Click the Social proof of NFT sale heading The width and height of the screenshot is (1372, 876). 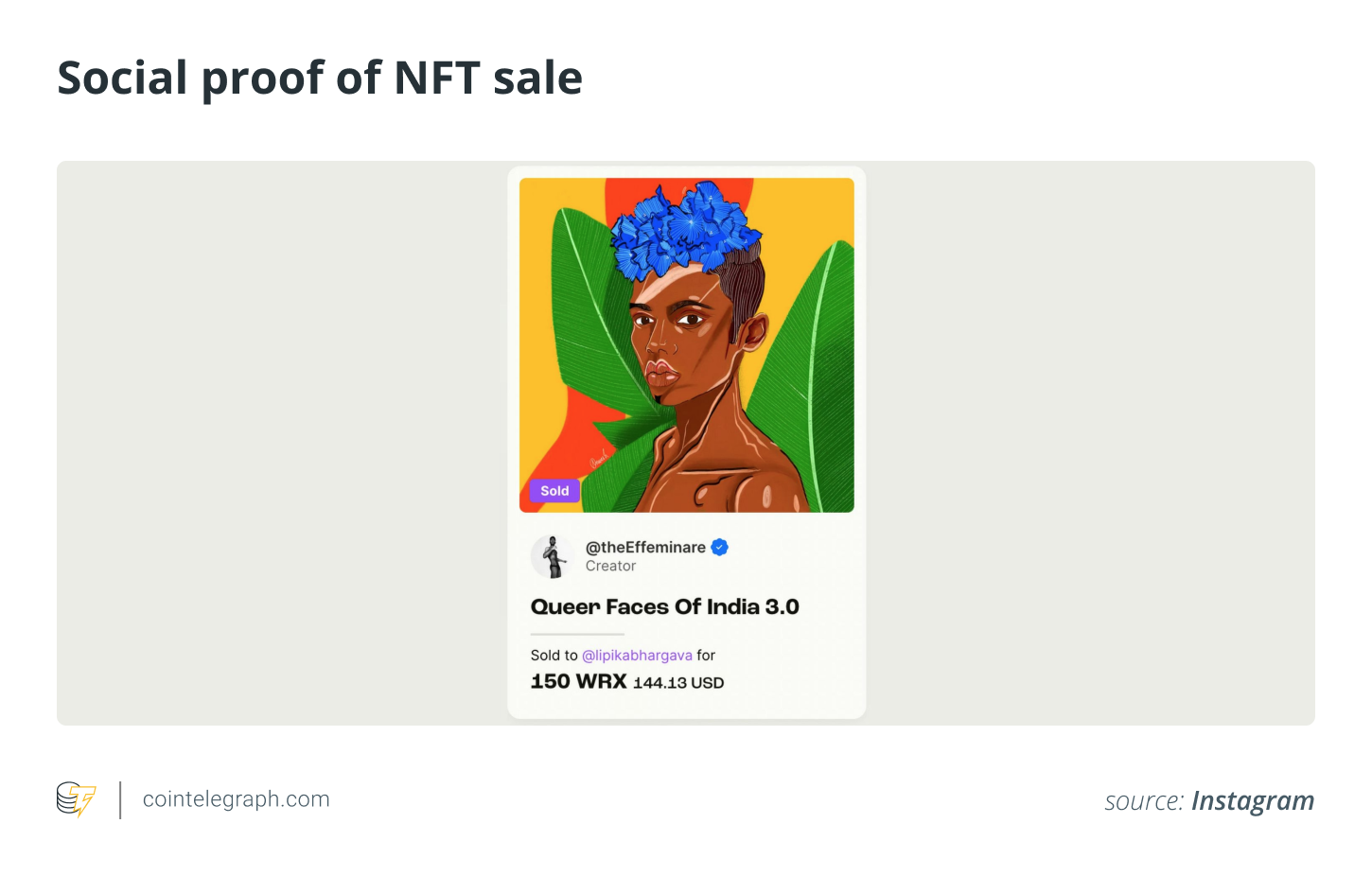(320, 78)
